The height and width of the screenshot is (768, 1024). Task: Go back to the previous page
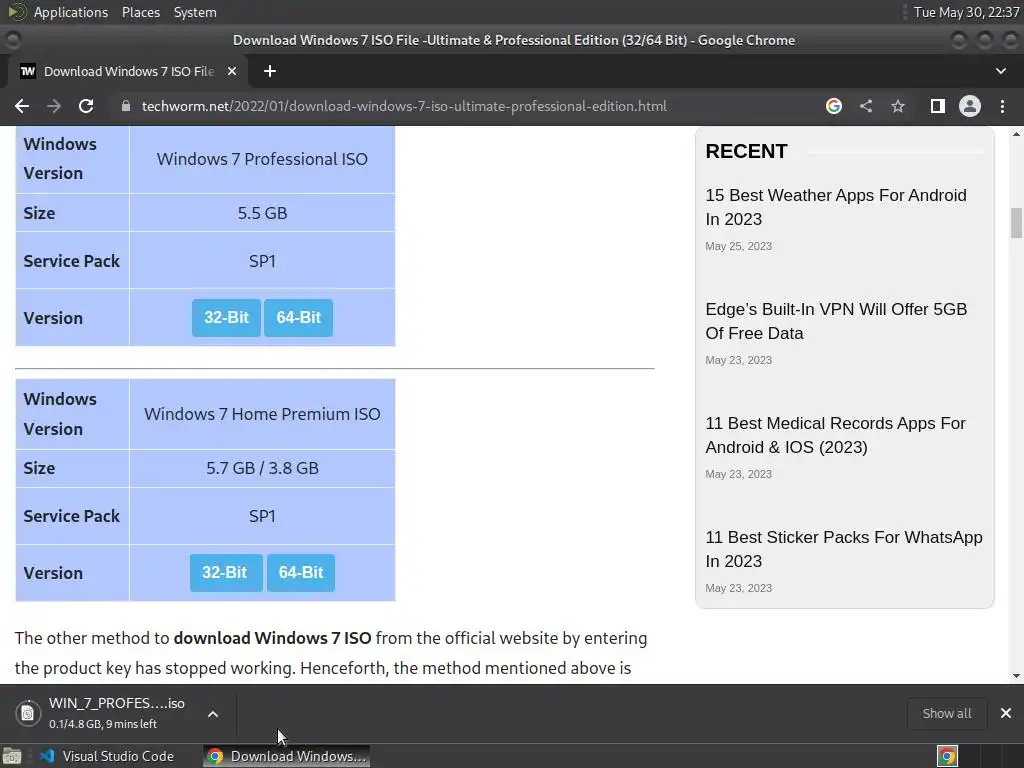coord(22,106)
